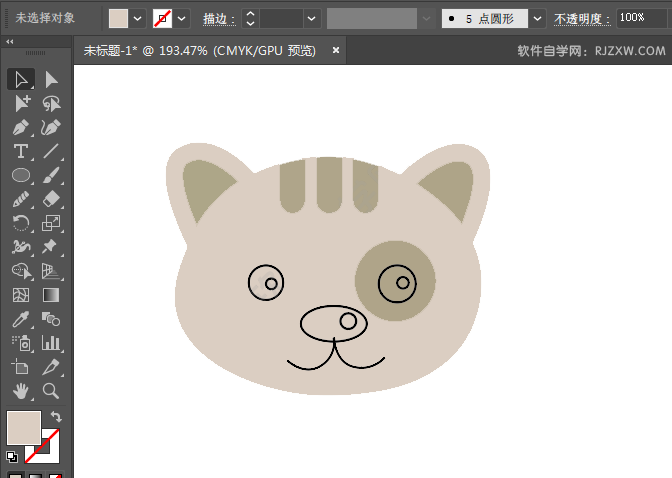Select the Zoom magnifier tool

tap(51, 391)
